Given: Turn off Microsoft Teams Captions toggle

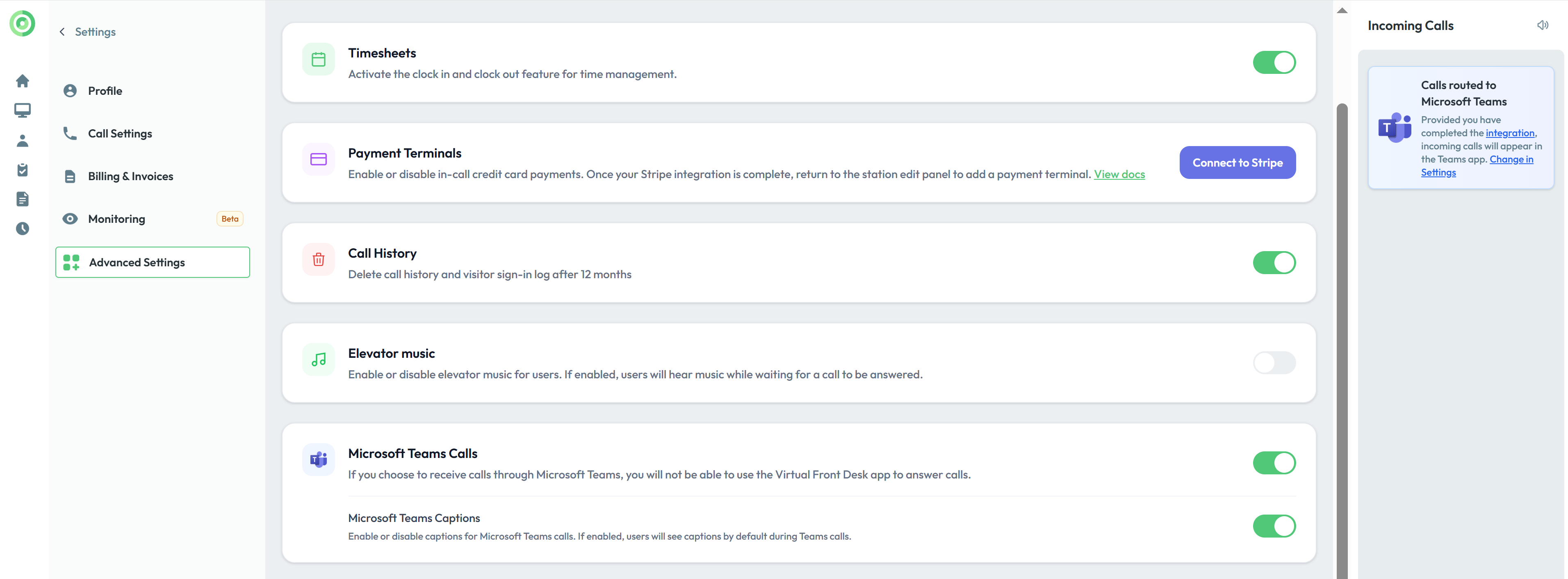Looking at the screenshot, I should tap(1274, 526).
